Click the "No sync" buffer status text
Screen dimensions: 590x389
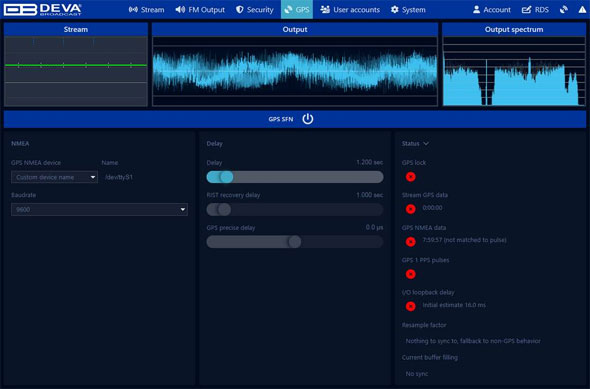(x=417, y=374)
